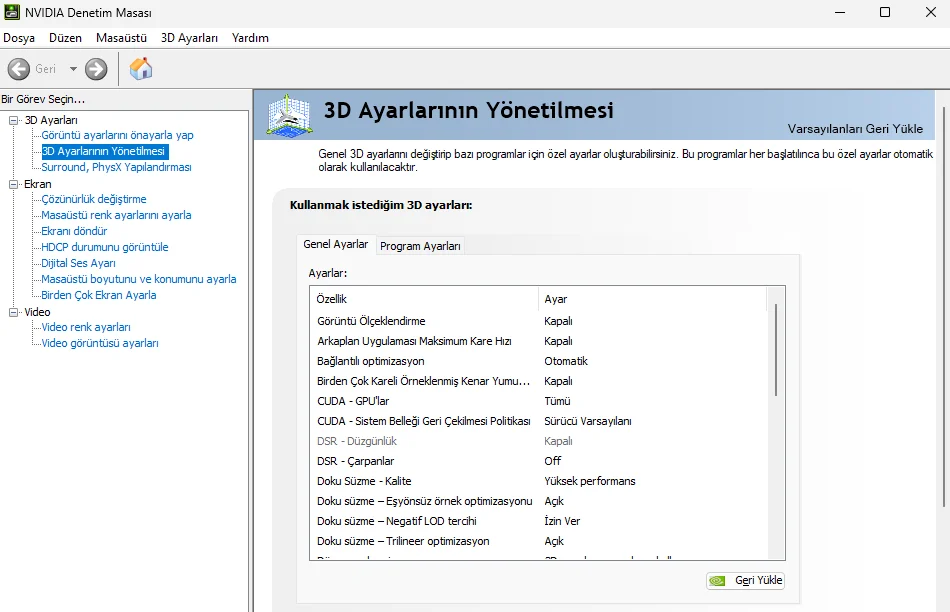Select Doku süzme – Negatif LOD tercihi

[540, 521]
